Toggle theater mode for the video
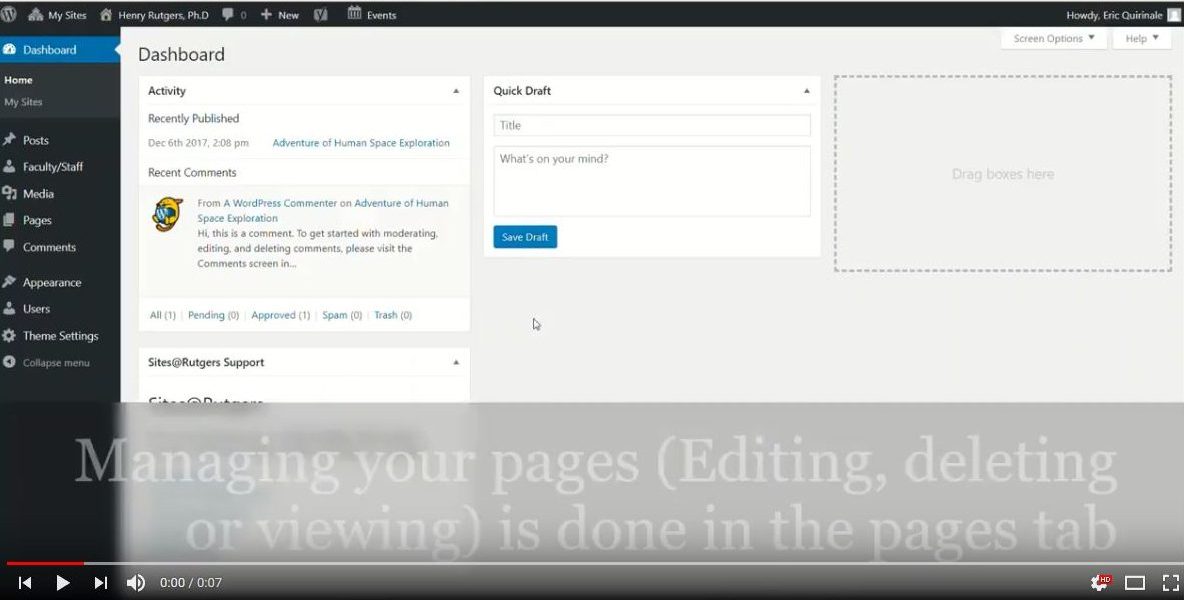 1135,582
